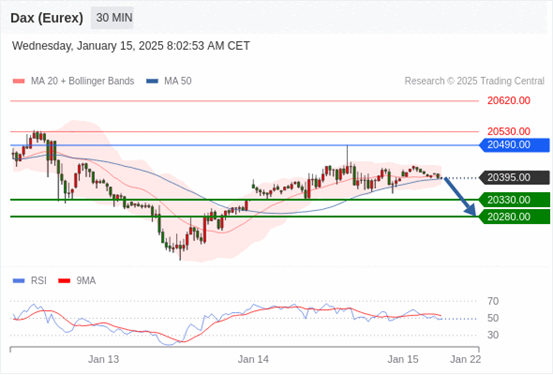553x375 pixels.
Task: Click the Jan 22 date axis label
Action: (466, 359)
